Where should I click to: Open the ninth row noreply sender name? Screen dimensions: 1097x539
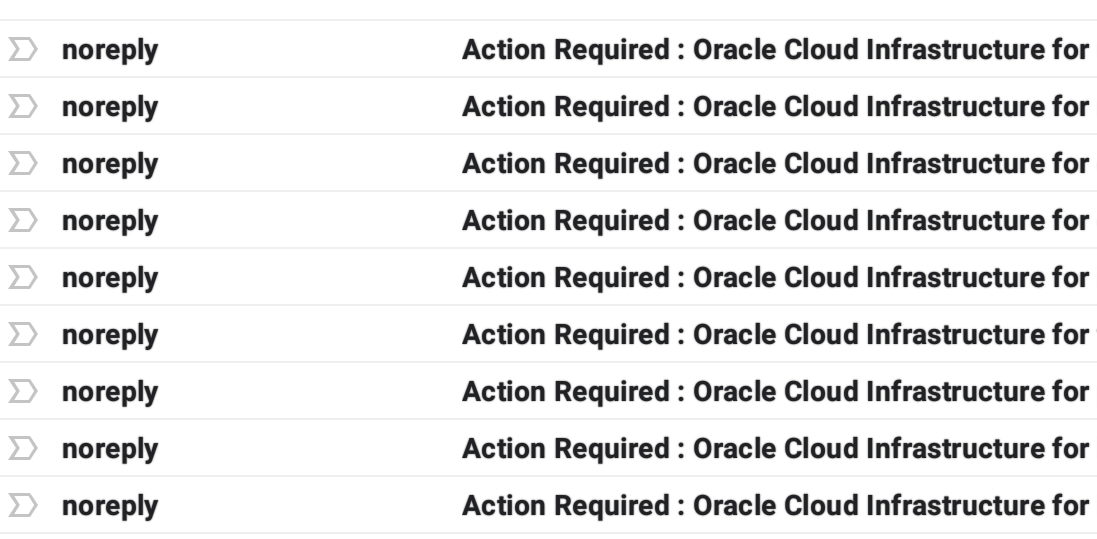[x=110, y=507]
